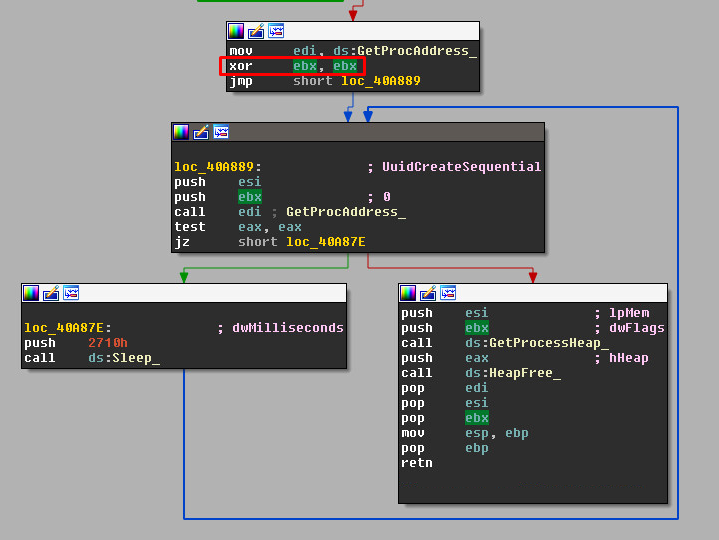The image size is (719, 540).
Task: Set node color in HeapFree block
Action: click(408, 293)
